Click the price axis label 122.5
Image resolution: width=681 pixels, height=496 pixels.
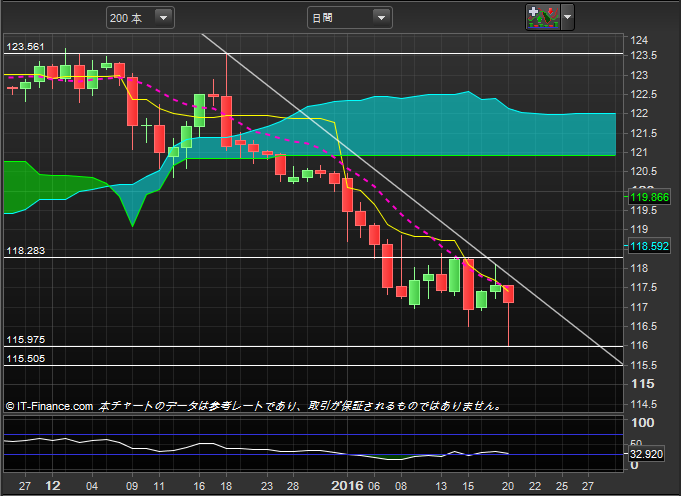click(643, 94)
